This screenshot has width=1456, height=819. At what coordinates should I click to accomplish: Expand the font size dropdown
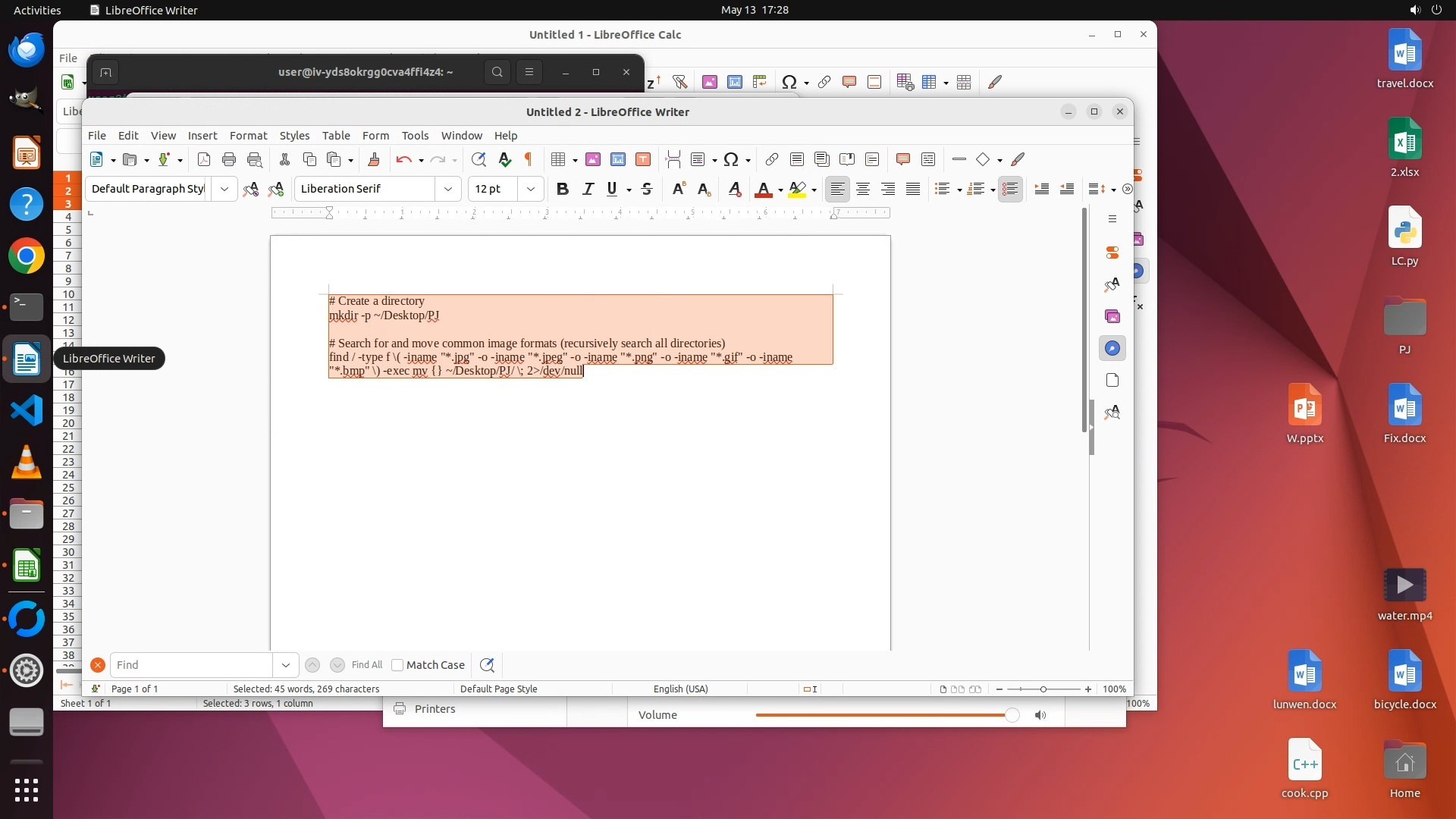click(531, 189)
